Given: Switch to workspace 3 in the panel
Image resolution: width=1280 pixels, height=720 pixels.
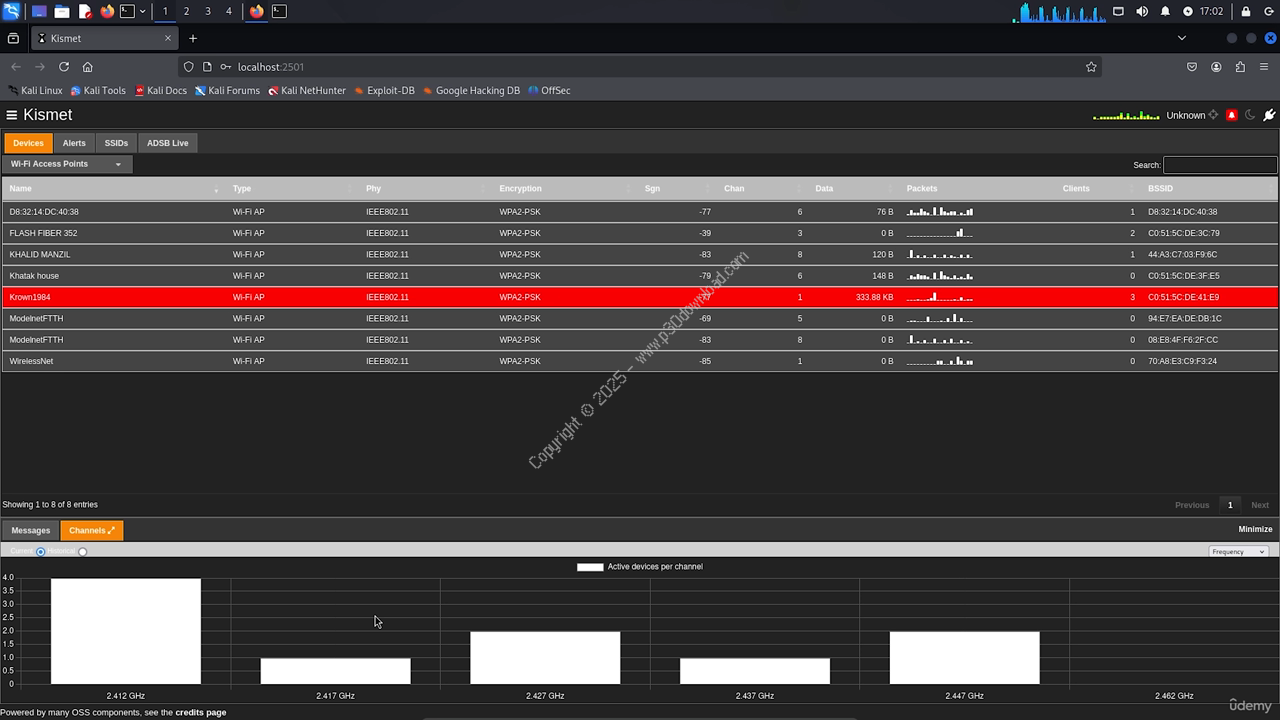Looking at the screenshot, I should click(208, 11).
